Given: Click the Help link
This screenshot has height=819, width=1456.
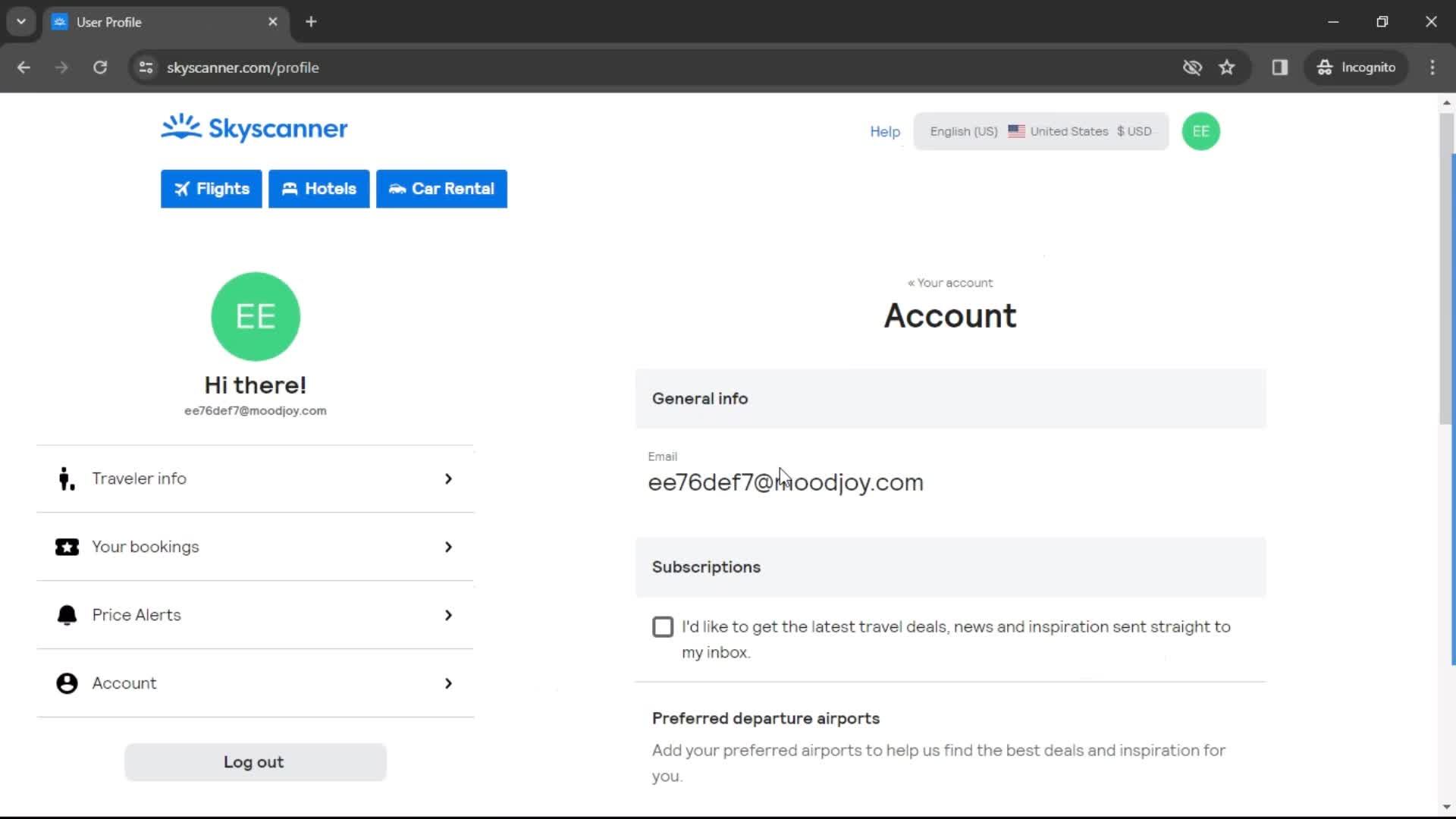Looking at the screenshot, I should point(885,131).
